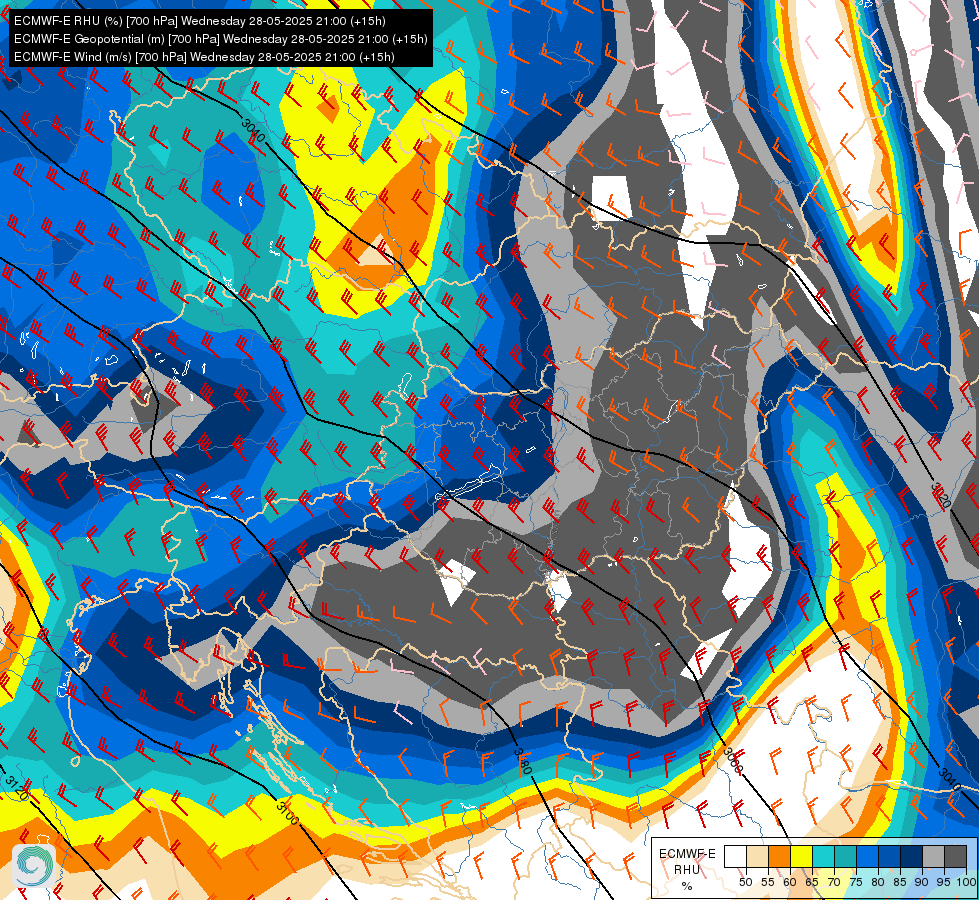Select the navy 85–90 legend swatch
Screen dimensions: 979x900
[910, 857]
